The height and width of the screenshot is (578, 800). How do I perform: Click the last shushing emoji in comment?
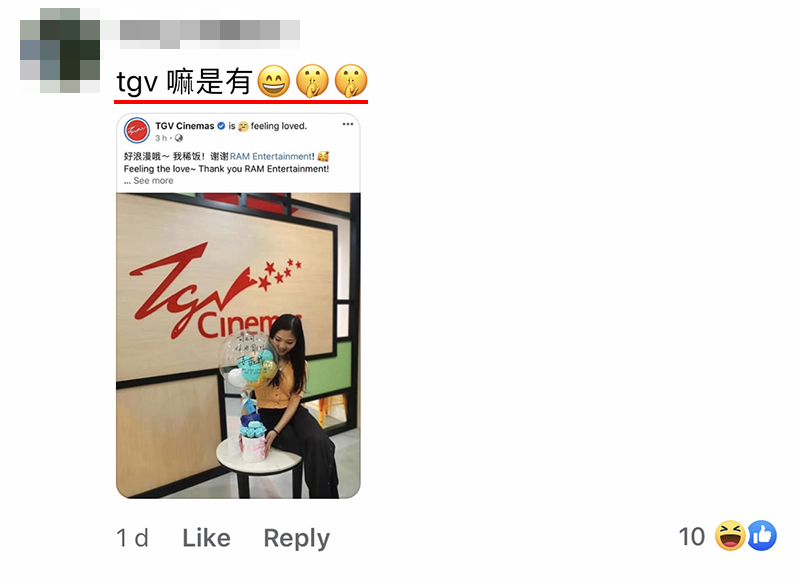351,81
